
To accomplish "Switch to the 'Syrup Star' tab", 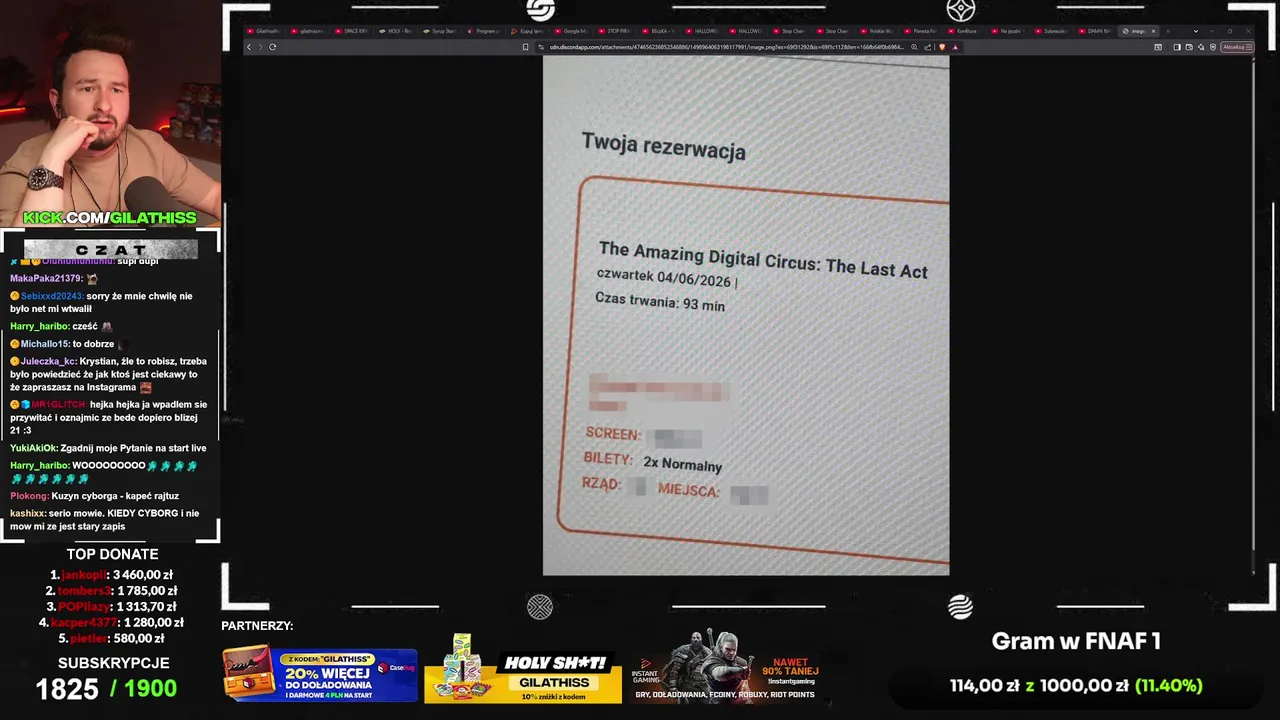I will coord(439,31).
